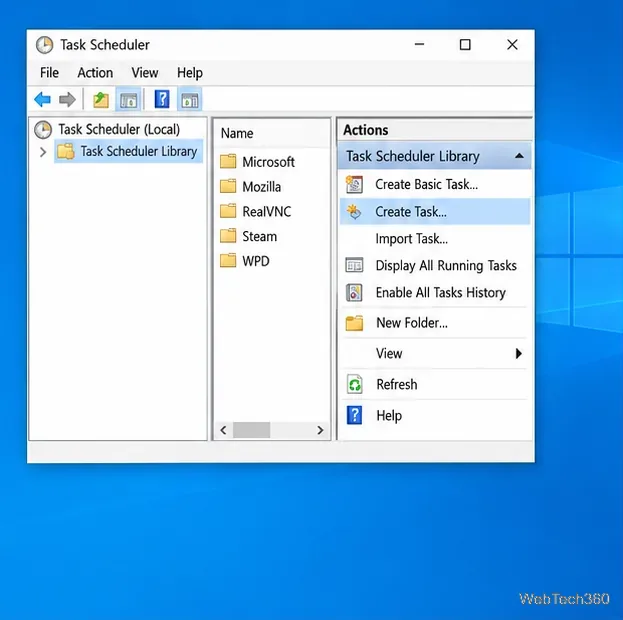623x620 pixels.
Task: Open the View submenu arrow in Actions
Action: (x=519, y=353)
